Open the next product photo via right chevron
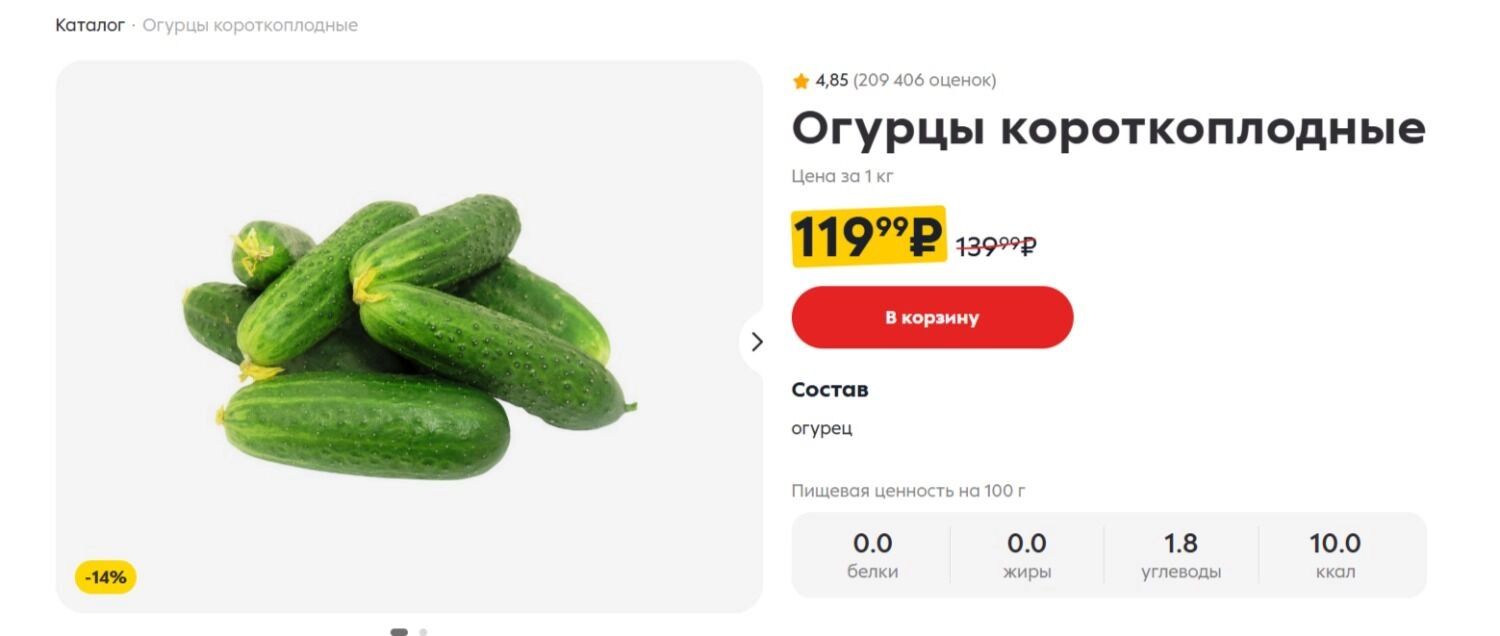The image size is (1500, 636). click(757, 342)
